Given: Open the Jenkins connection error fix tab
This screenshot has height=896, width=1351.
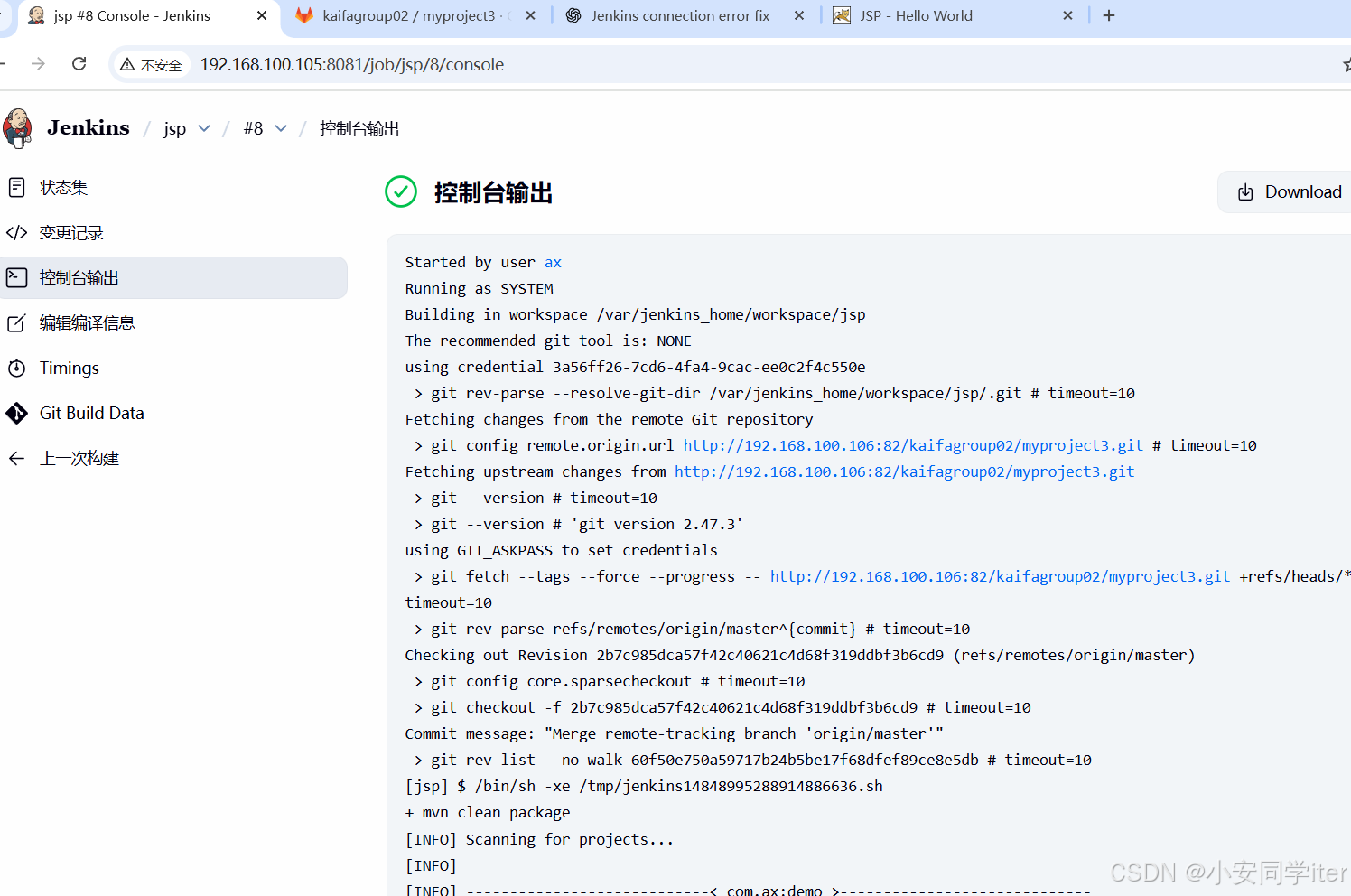Looking at the screenshot, I should tap(679, 16).
